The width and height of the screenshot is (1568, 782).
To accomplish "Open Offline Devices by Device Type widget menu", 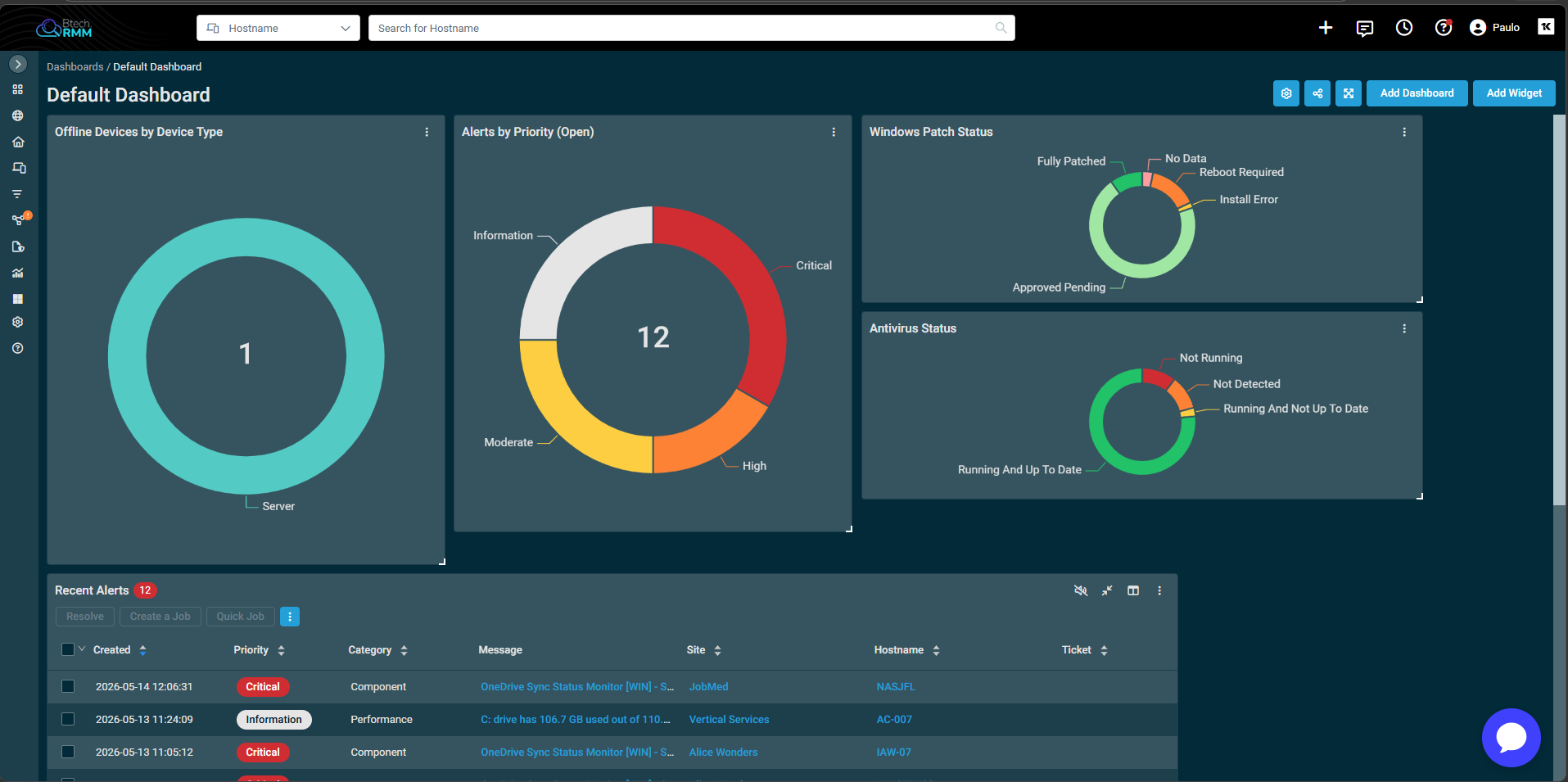I will point(427,132).
